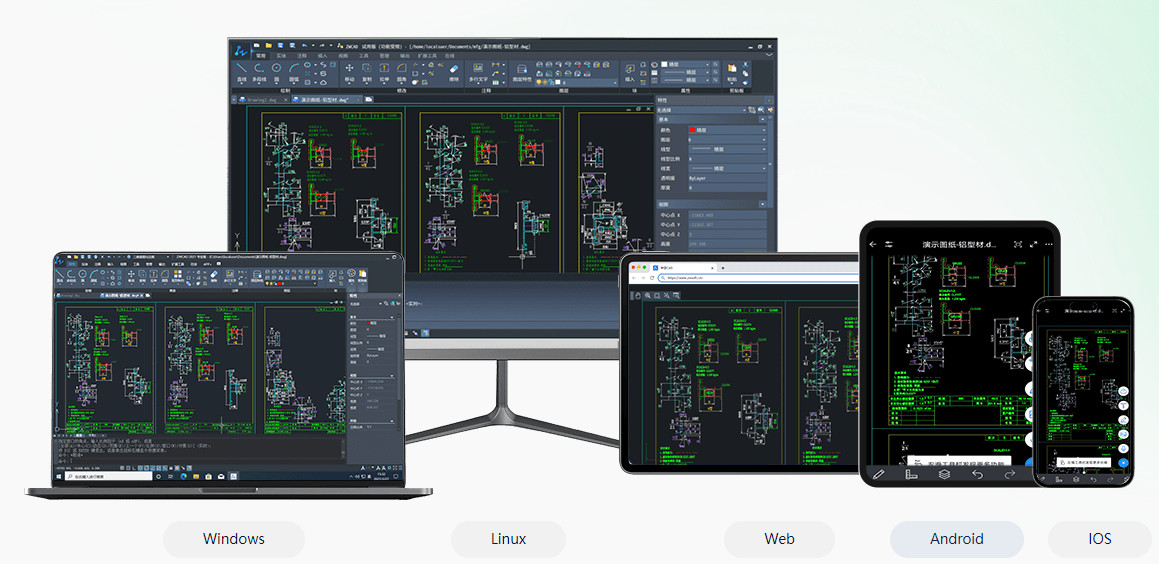
Task: Click the Windows Start button on laptop taskbar
Action: coord(58,477)
